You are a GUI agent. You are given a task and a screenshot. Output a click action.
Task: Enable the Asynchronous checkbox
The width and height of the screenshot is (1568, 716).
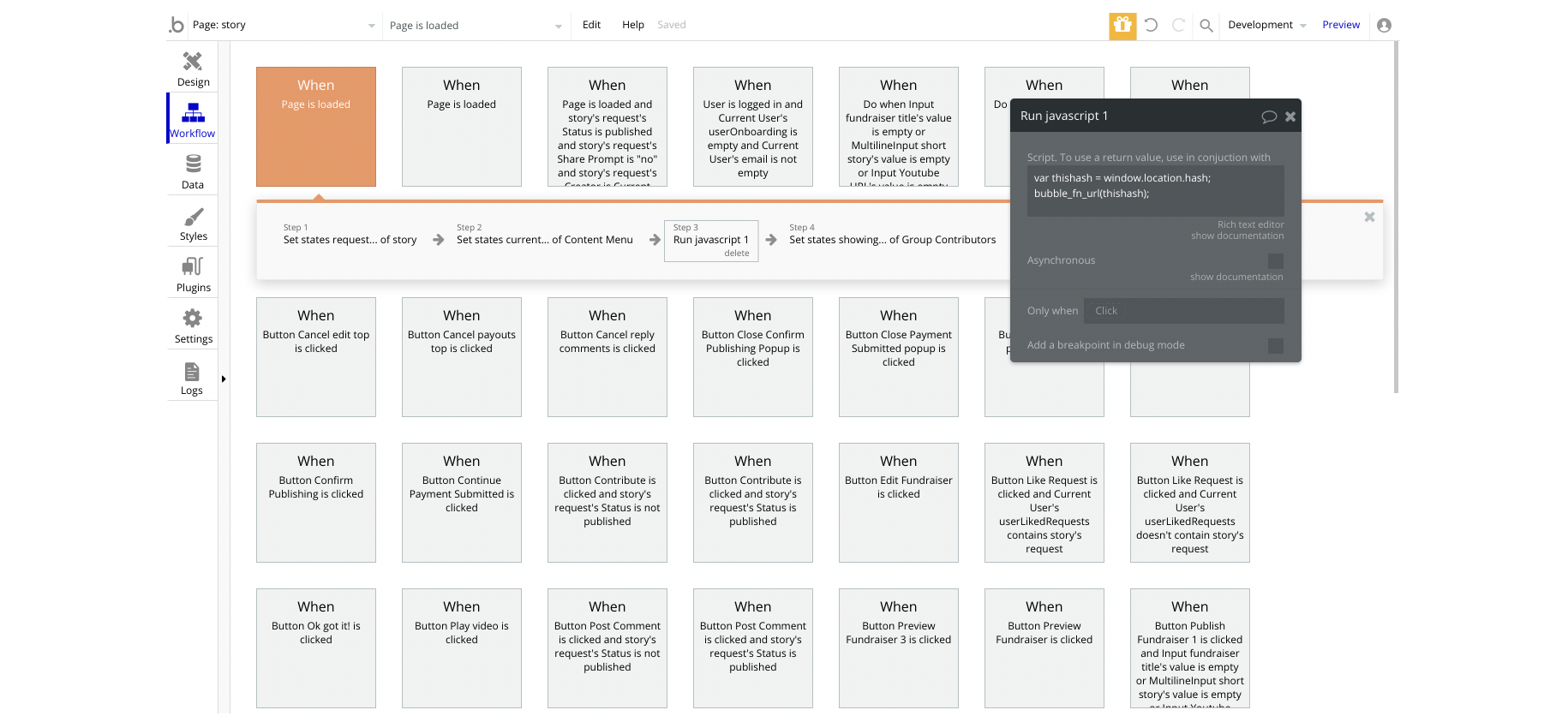click(x=1275, y=261)
